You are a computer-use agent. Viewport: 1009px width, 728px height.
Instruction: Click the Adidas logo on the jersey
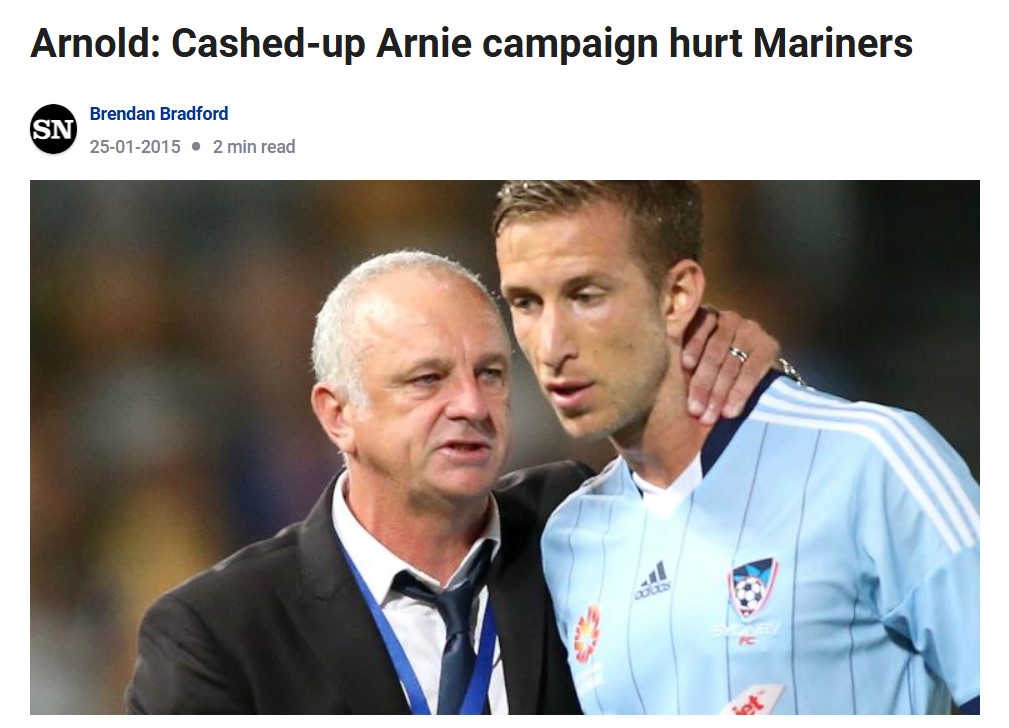[653, 580]
